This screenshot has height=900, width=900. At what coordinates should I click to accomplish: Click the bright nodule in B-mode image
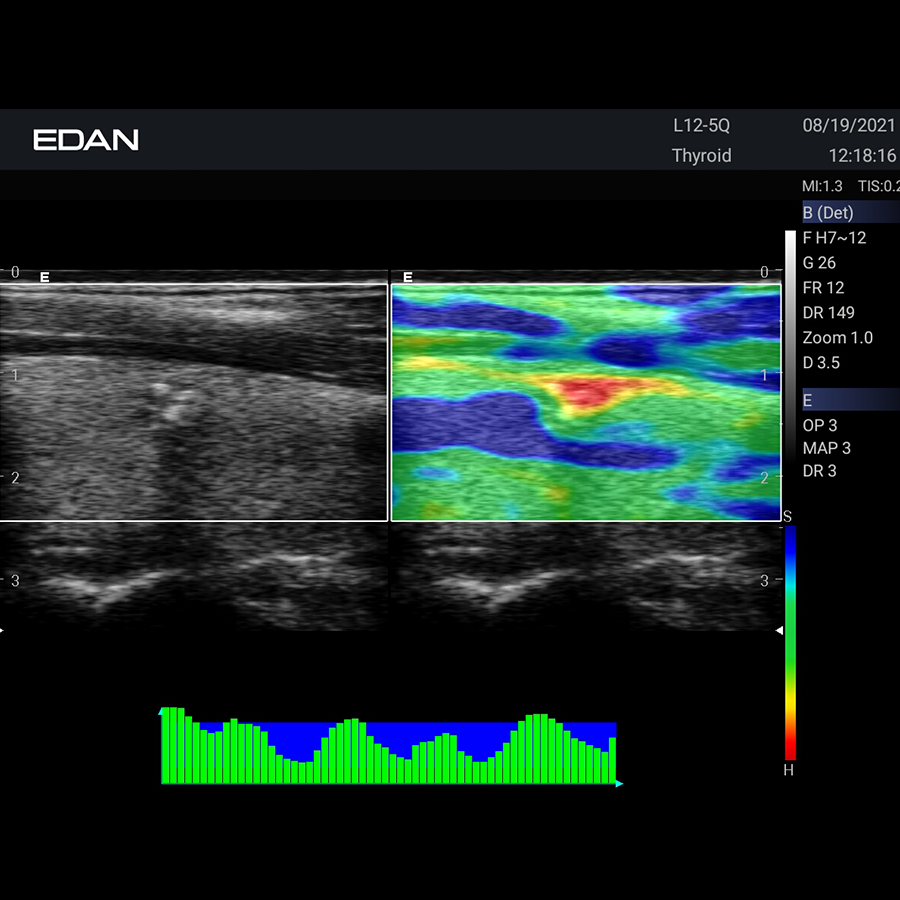pos(174,402)
